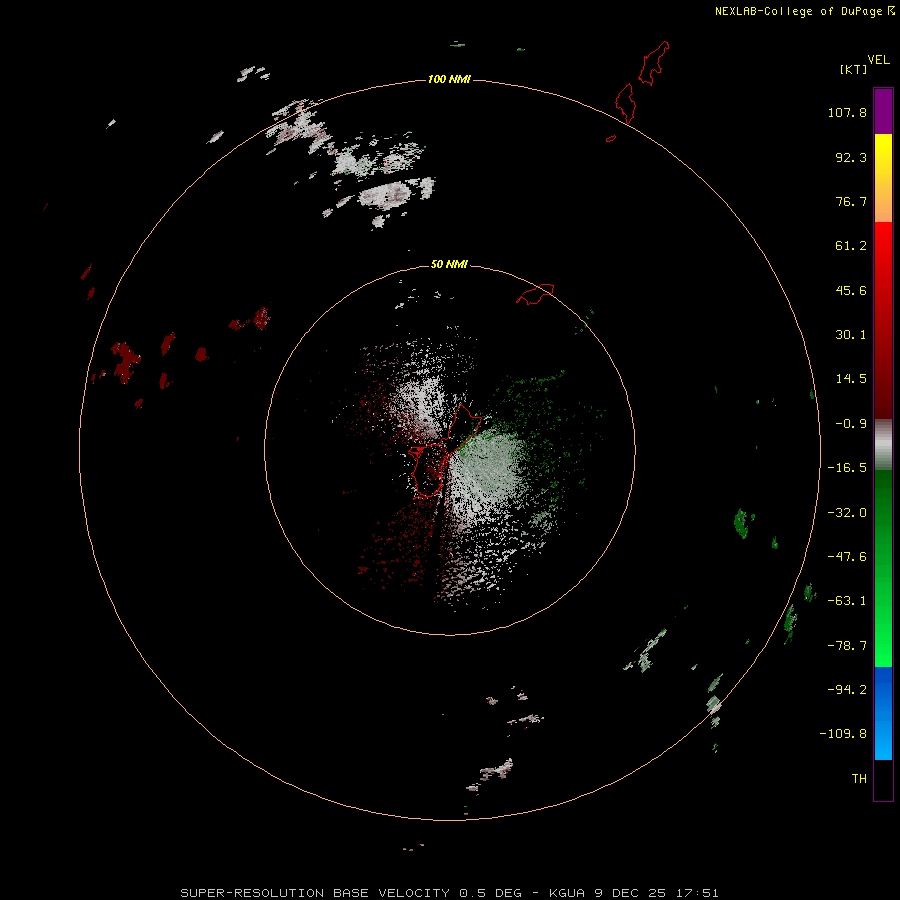This screenshot has width=900, height=900.
Task: Click the -16.5 velocity scale value
Action: 847,468
